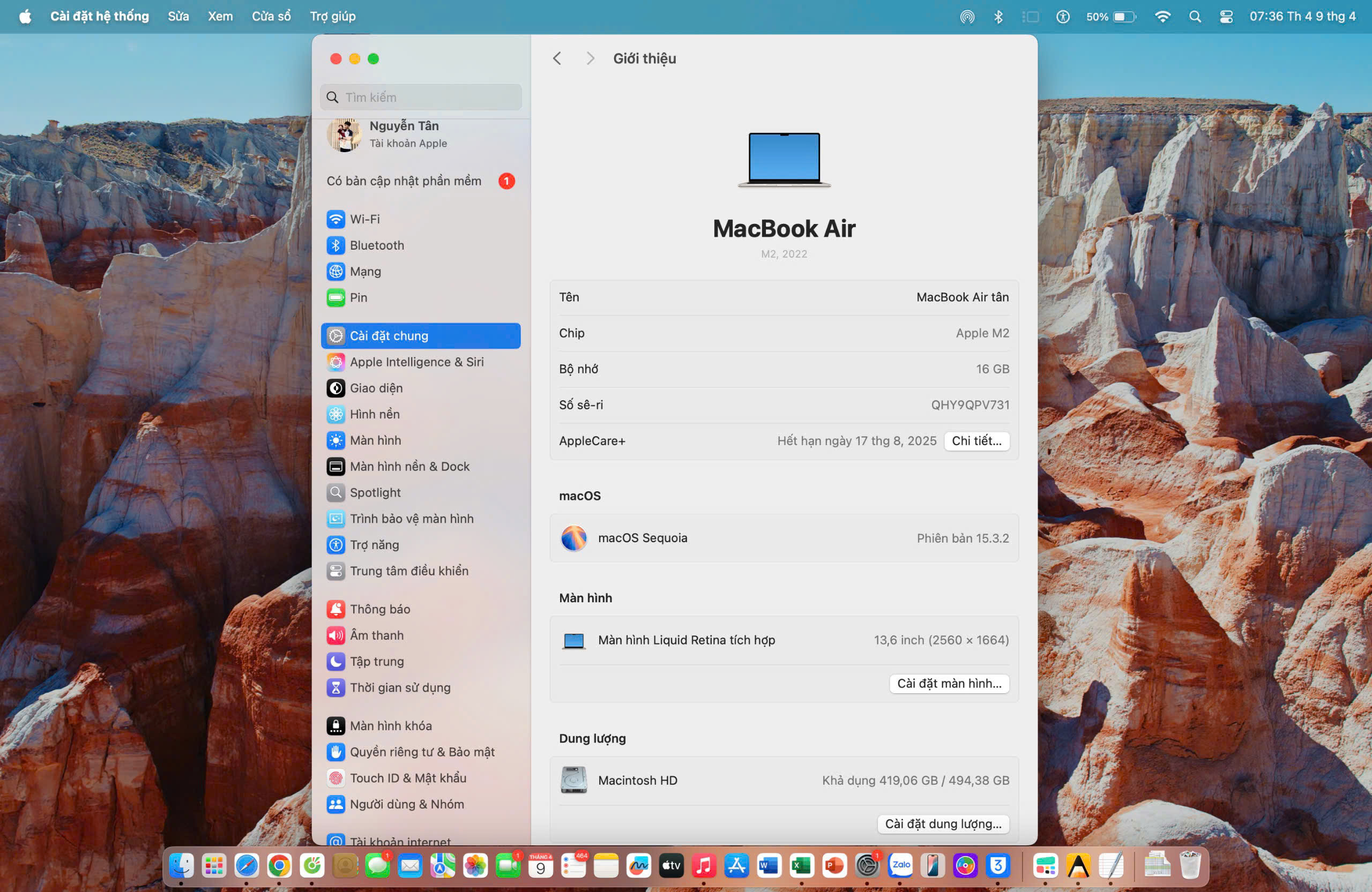Open the Sửa menu
The height and width of the screenshot is (892, 1372).
click(178, 16)
